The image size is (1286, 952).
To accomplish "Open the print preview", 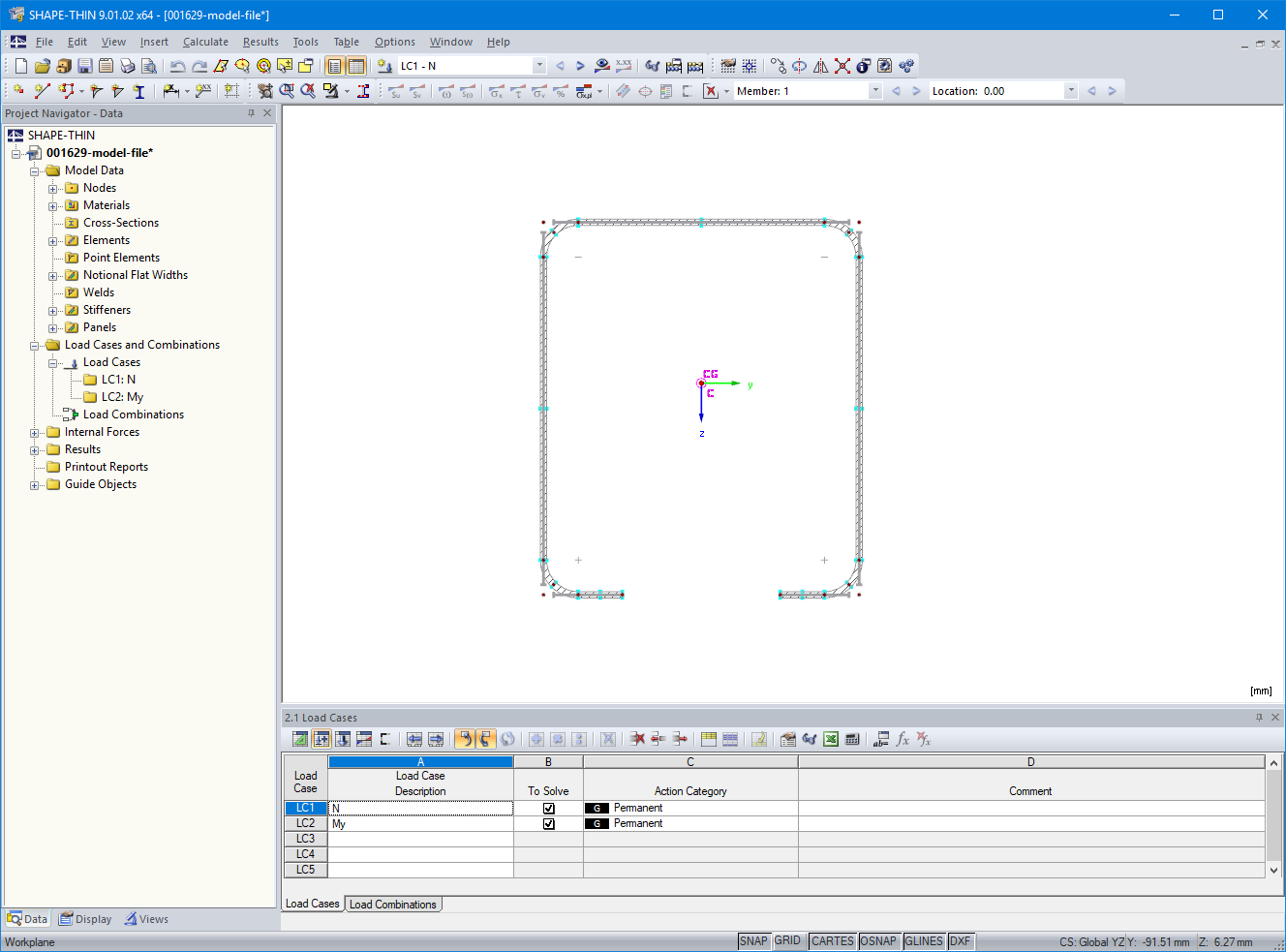I will (148, 66).
